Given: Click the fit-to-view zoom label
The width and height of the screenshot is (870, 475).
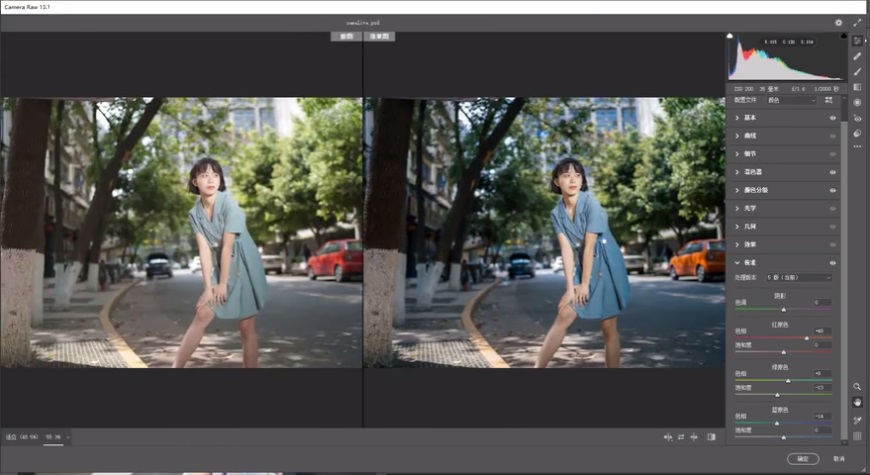Looking at the screenshot, I should tap(21, 437).
